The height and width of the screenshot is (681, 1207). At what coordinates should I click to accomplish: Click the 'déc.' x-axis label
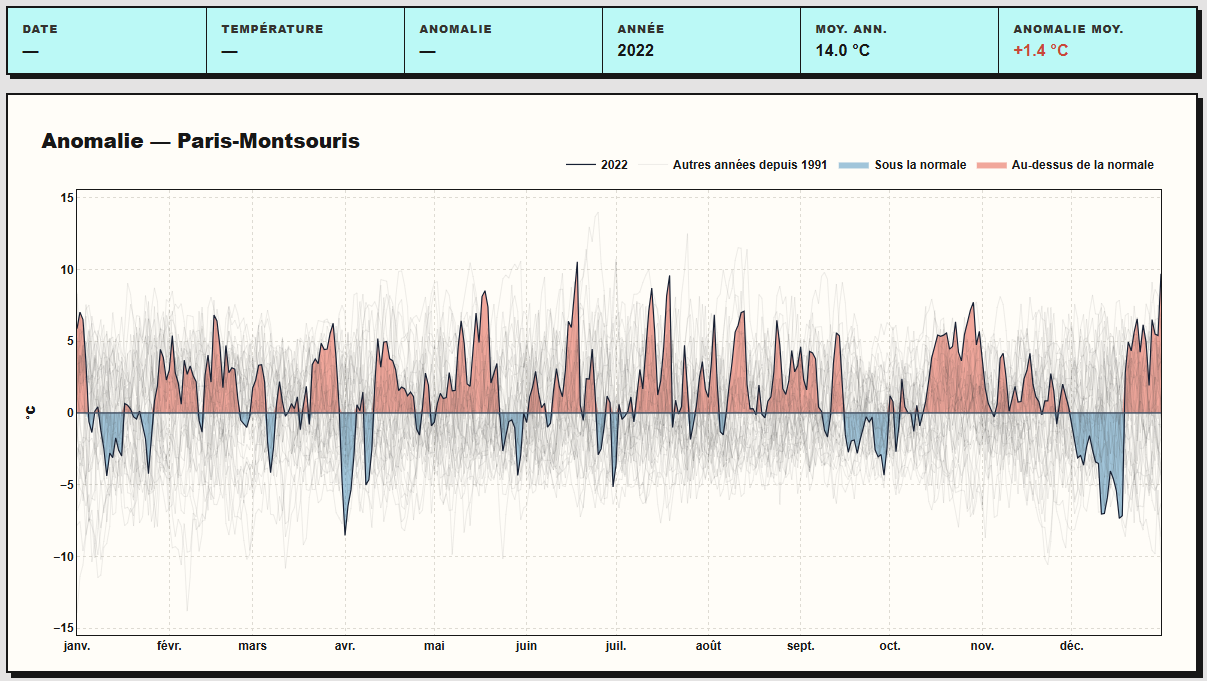[1071, 646]
